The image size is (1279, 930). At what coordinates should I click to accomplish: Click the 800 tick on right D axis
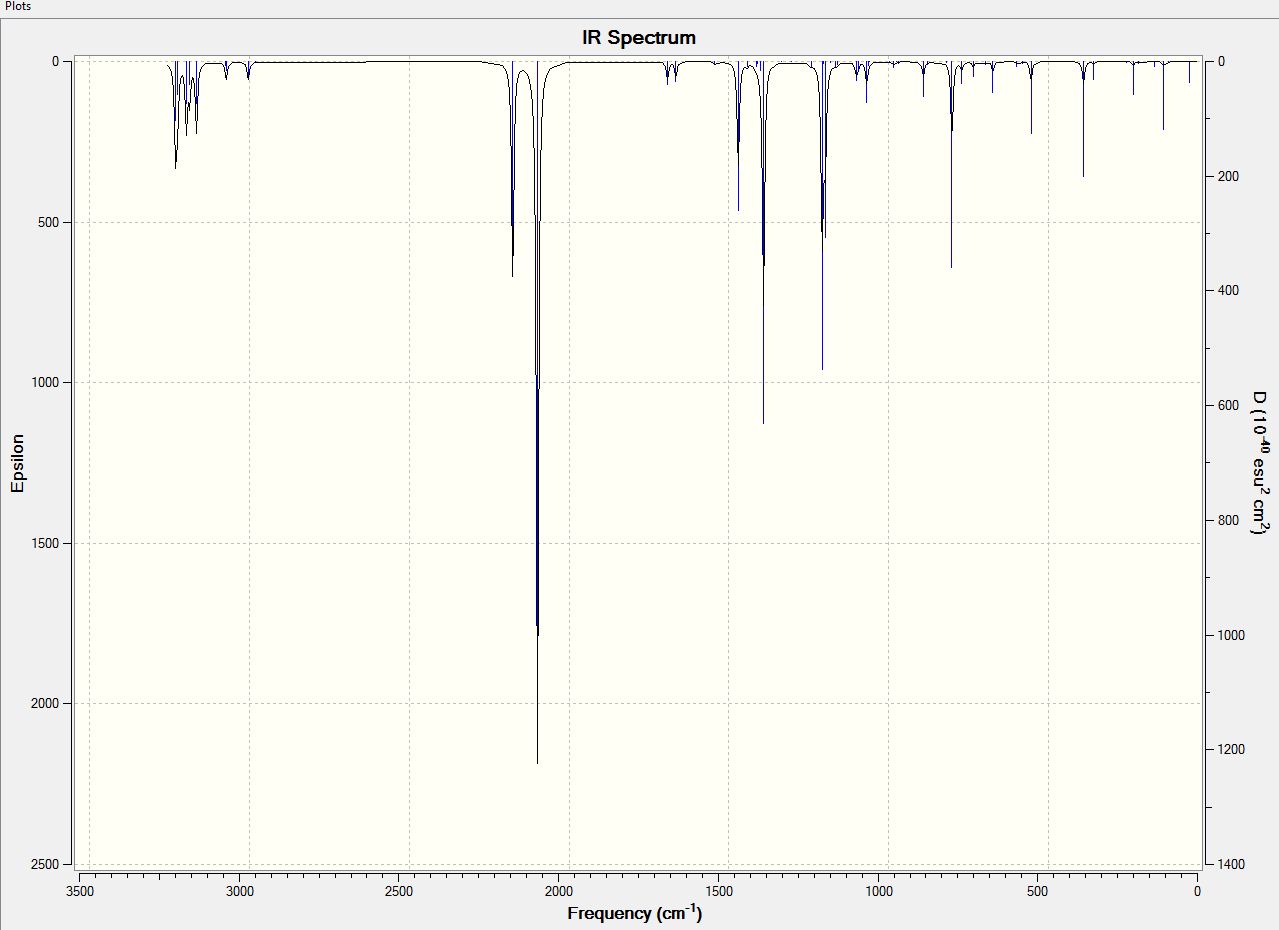coord(1229,520)
